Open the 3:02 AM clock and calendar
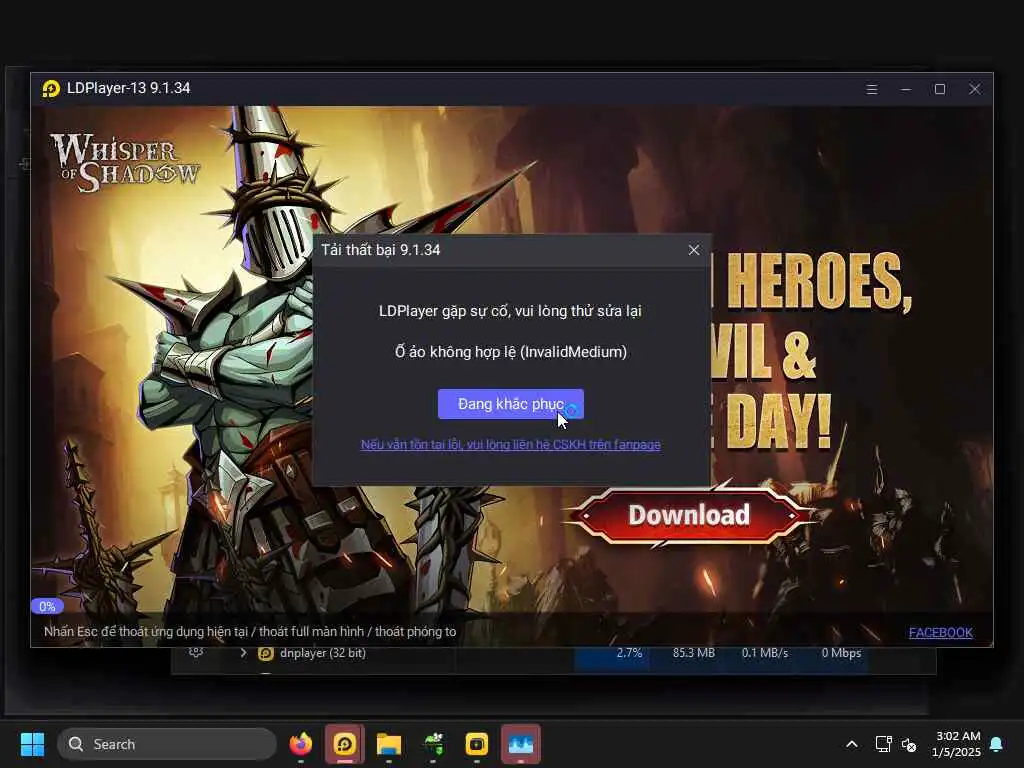 [957, 744]
